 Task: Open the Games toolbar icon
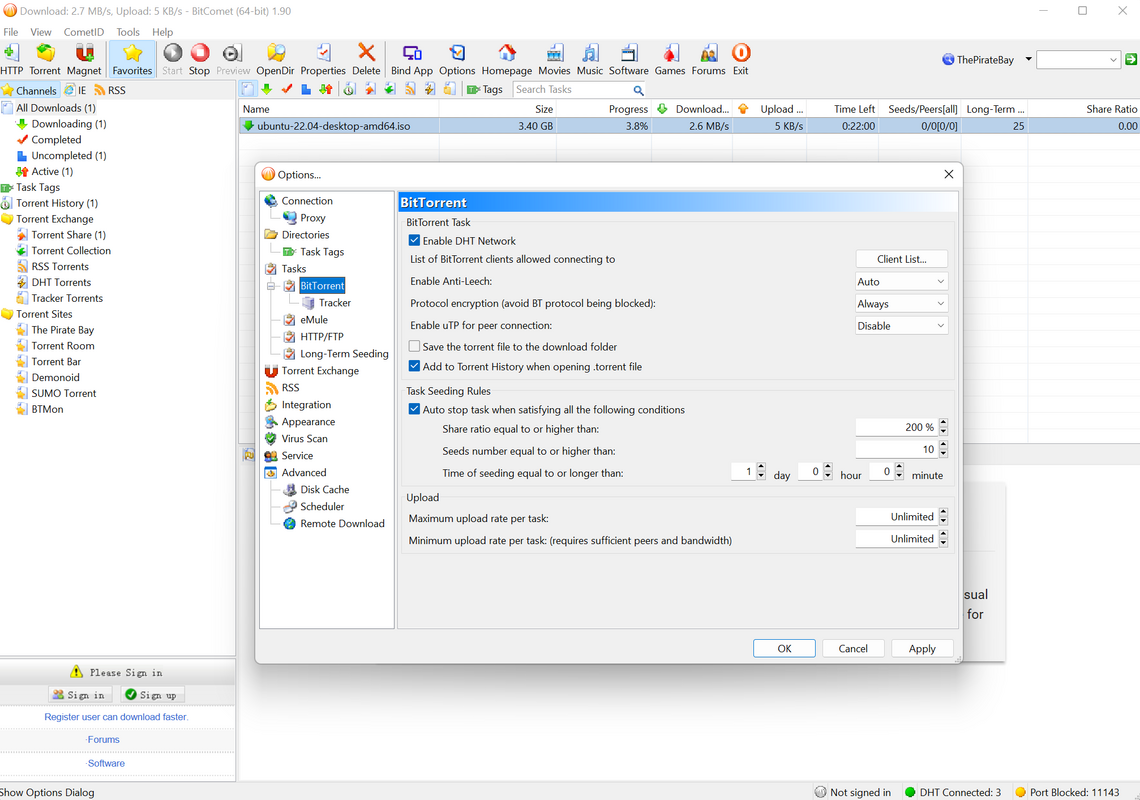[670, 59]
